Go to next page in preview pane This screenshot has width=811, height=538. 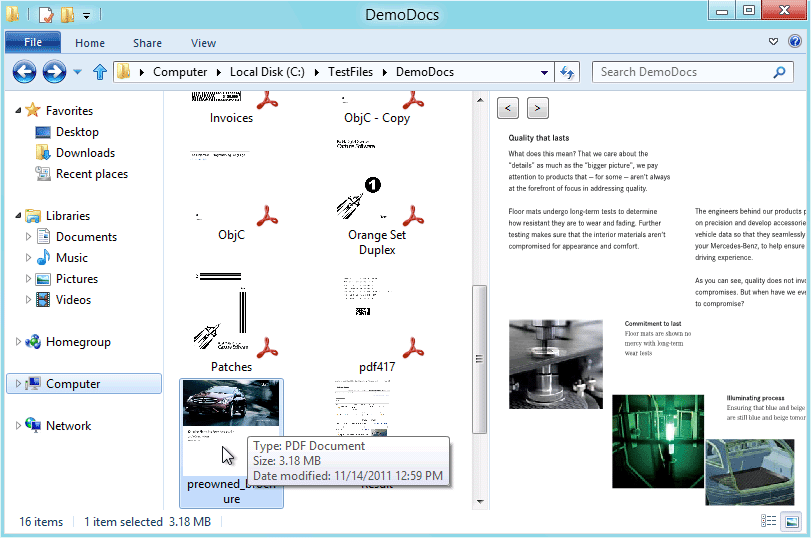coord(537,108)
